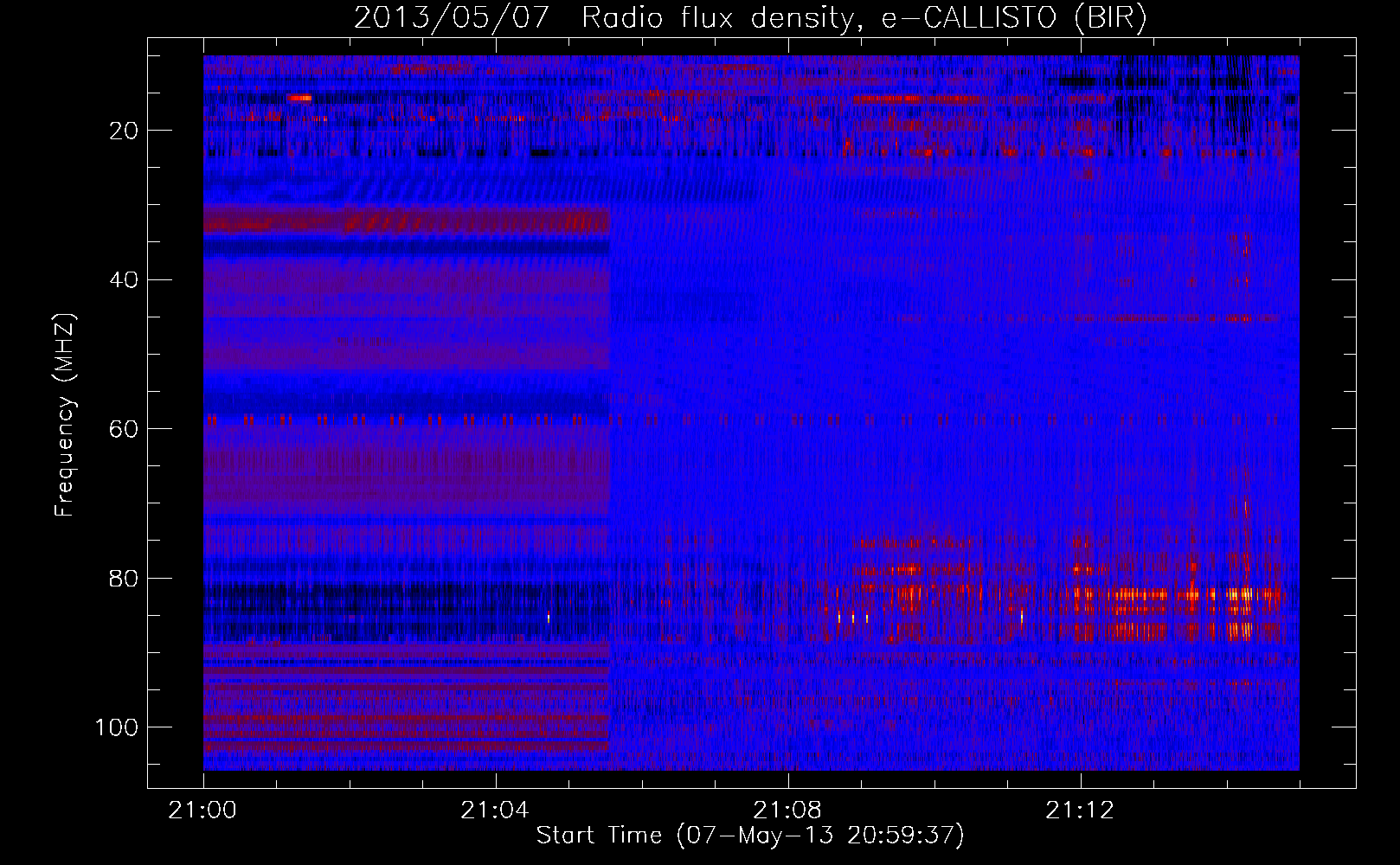Click the 21:04 time tick label
The image size is (1400, 865).
click(x=495, y=811)
